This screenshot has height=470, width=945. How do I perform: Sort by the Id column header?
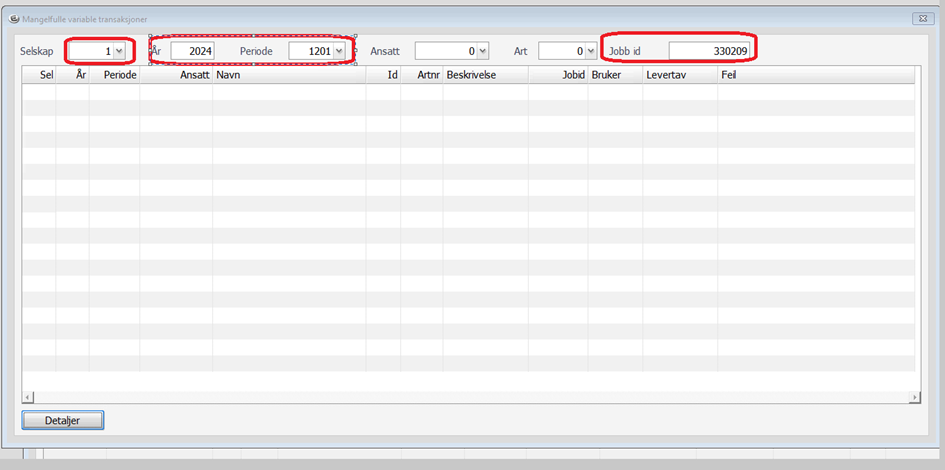point(383,75)
